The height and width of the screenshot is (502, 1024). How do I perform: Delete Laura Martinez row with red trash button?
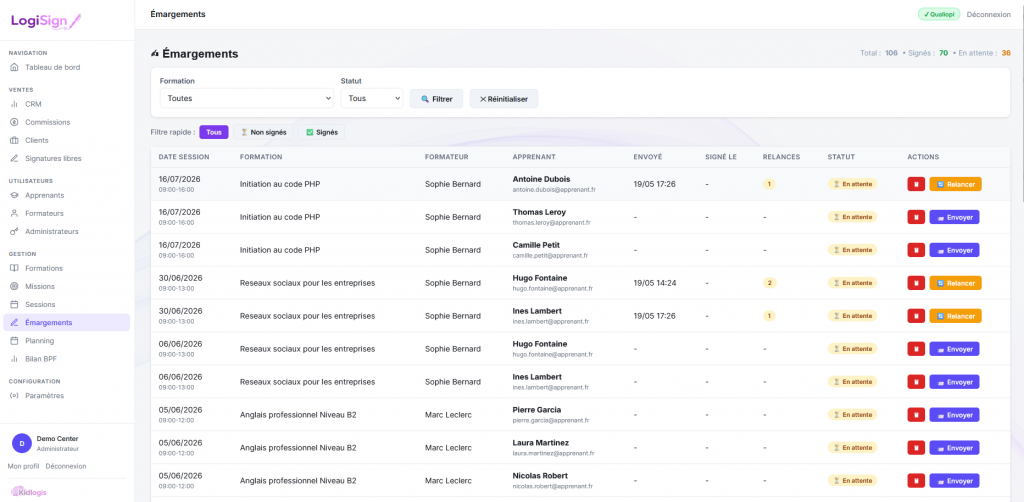point(916,448)
